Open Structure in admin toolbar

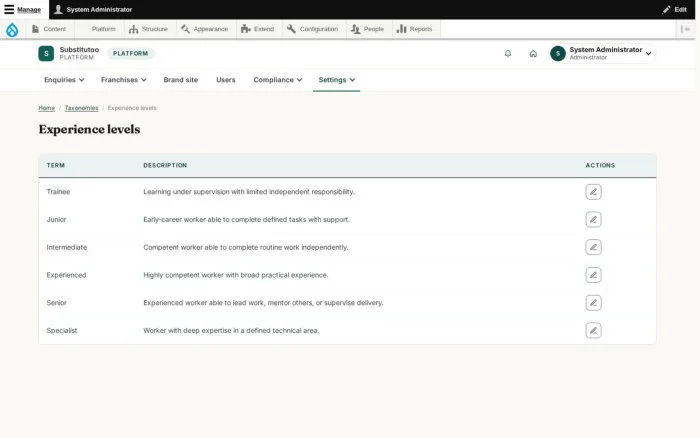[149, 29]
